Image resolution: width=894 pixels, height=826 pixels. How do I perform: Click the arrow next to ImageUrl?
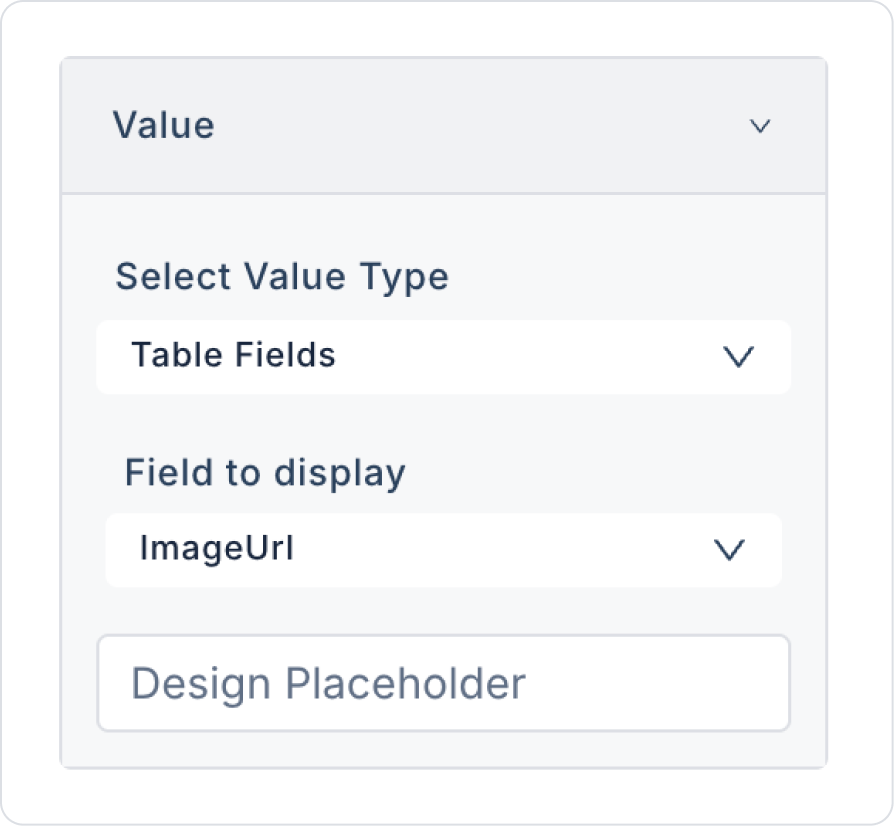pyautogui.click(x=729, y=549)
